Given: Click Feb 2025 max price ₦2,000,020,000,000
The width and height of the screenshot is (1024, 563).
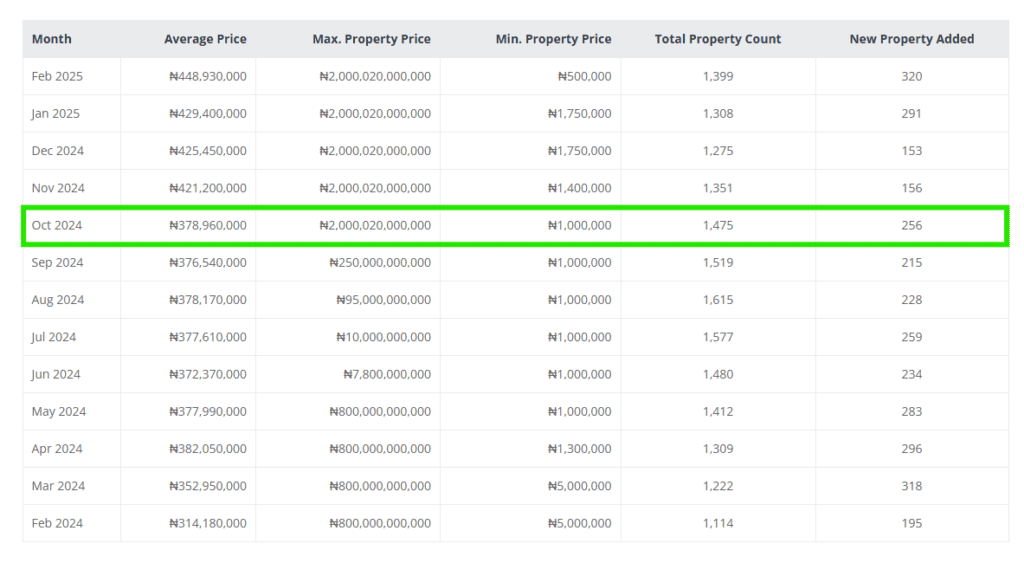Looking at the screenshot, I should [x=375, y=76].
